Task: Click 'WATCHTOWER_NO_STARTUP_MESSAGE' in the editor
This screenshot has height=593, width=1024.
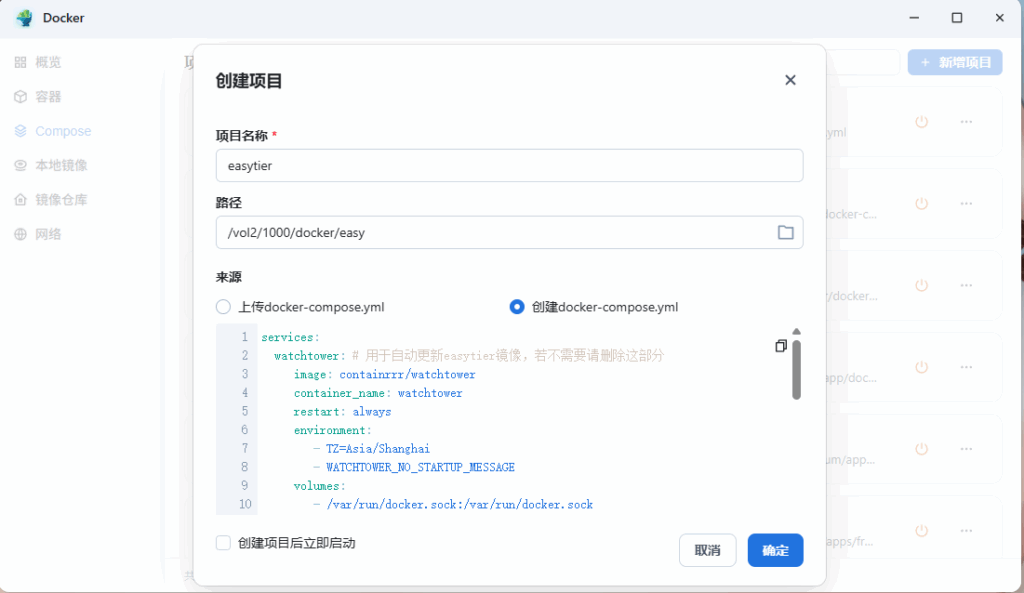Action: point(421,467)
